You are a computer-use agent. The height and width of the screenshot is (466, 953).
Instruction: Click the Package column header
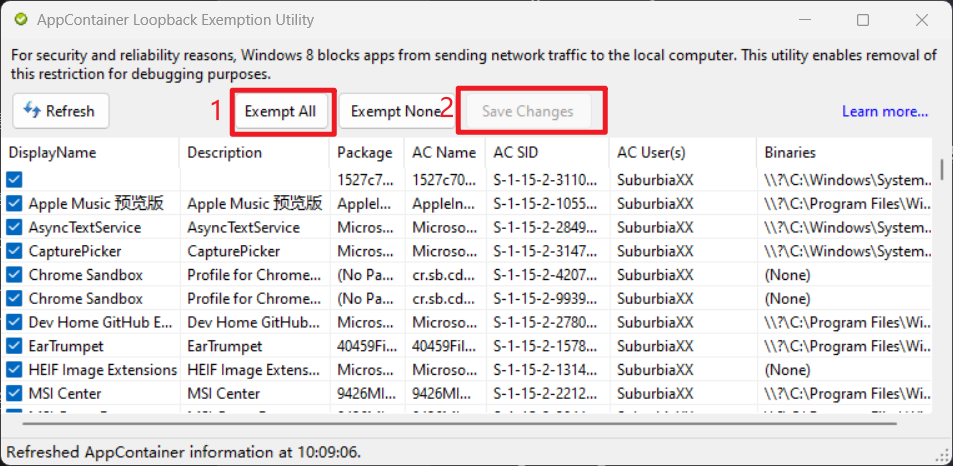(366, 153)
